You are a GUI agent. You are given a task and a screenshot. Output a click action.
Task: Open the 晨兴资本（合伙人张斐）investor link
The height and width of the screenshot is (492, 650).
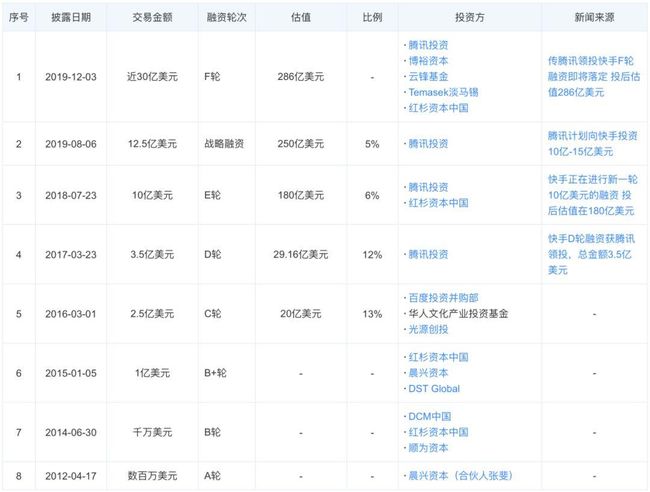click(461, 476)
